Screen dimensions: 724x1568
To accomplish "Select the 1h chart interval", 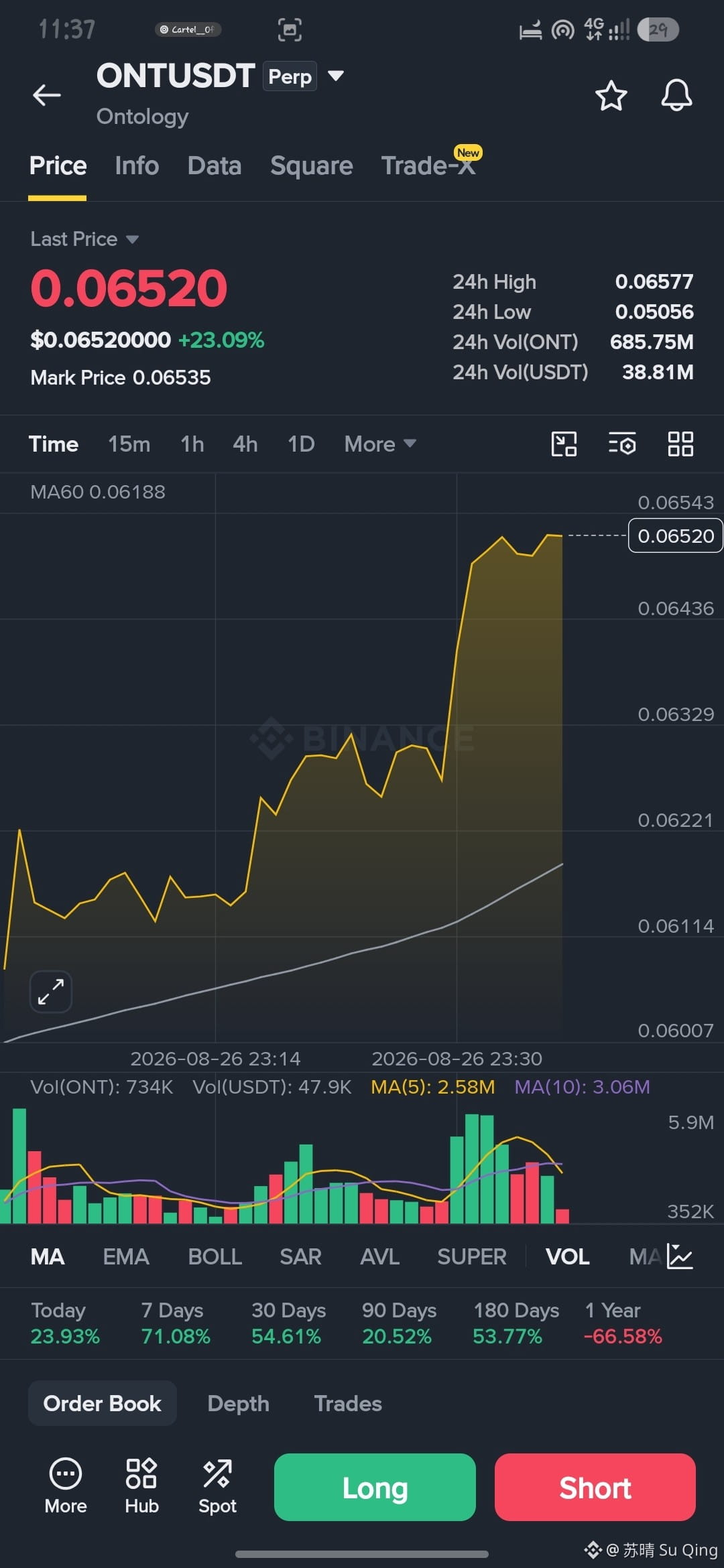I will pyautogui.click(x=192, y=444).
